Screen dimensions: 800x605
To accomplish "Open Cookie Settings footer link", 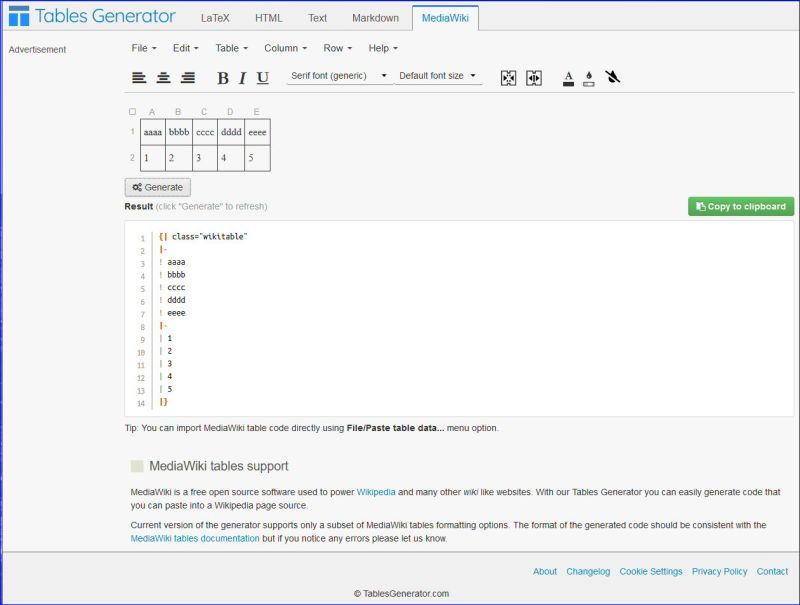I will (x=651, y=571).
